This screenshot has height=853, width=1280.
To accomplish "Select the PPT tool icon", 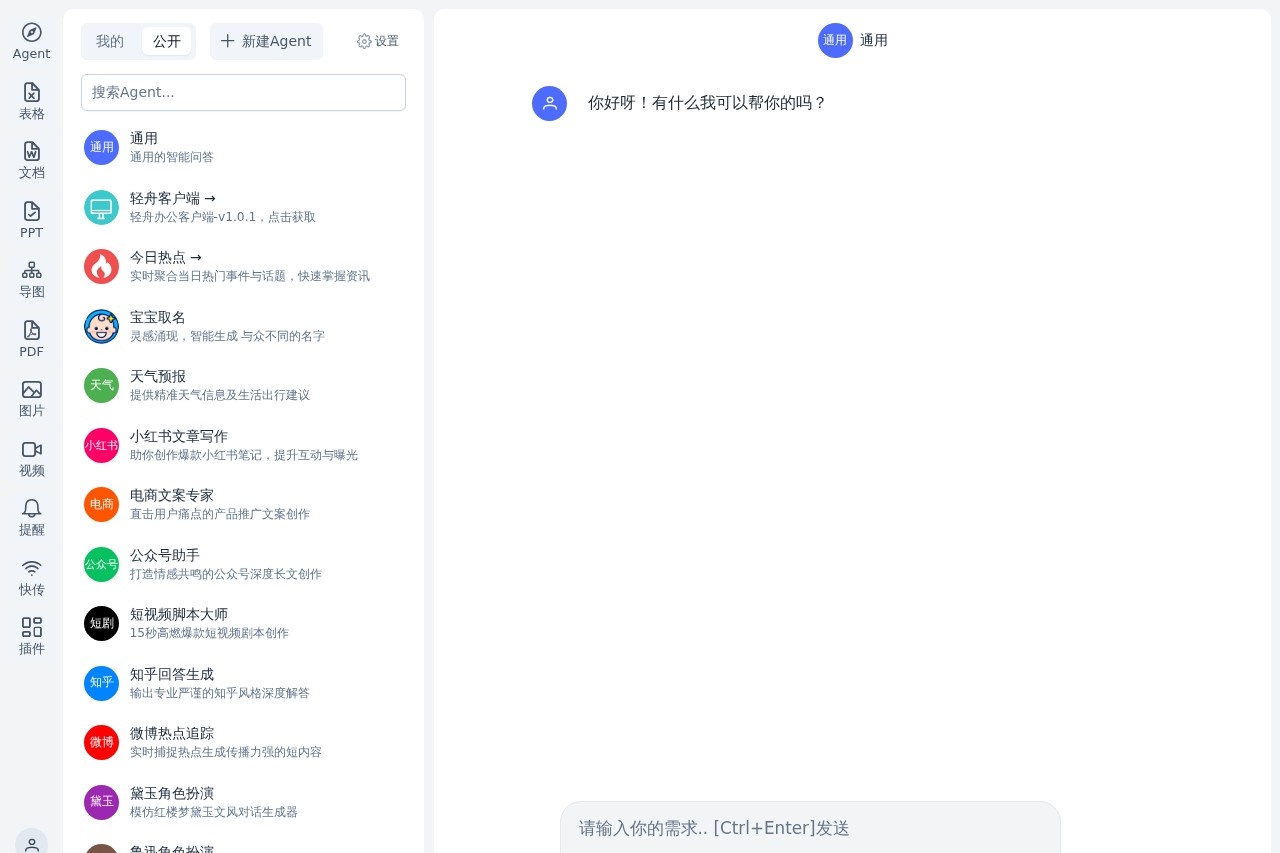I will [31, 219].
